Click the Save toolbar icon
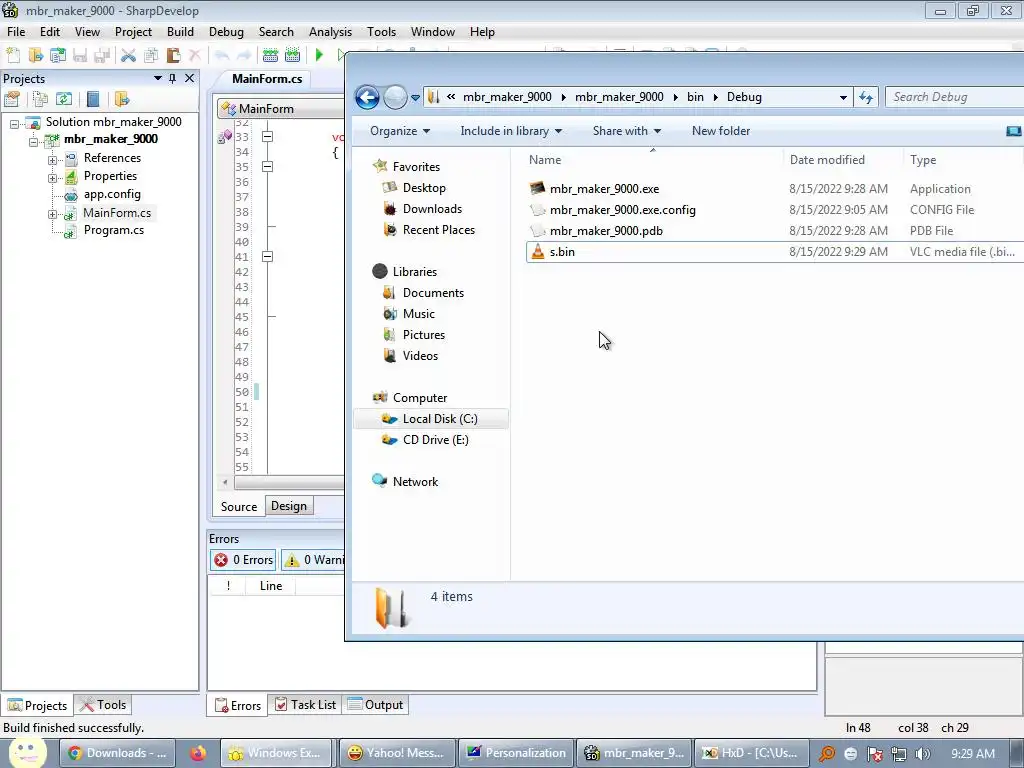This screenshot has width=1024, height=768. point(80,56)
